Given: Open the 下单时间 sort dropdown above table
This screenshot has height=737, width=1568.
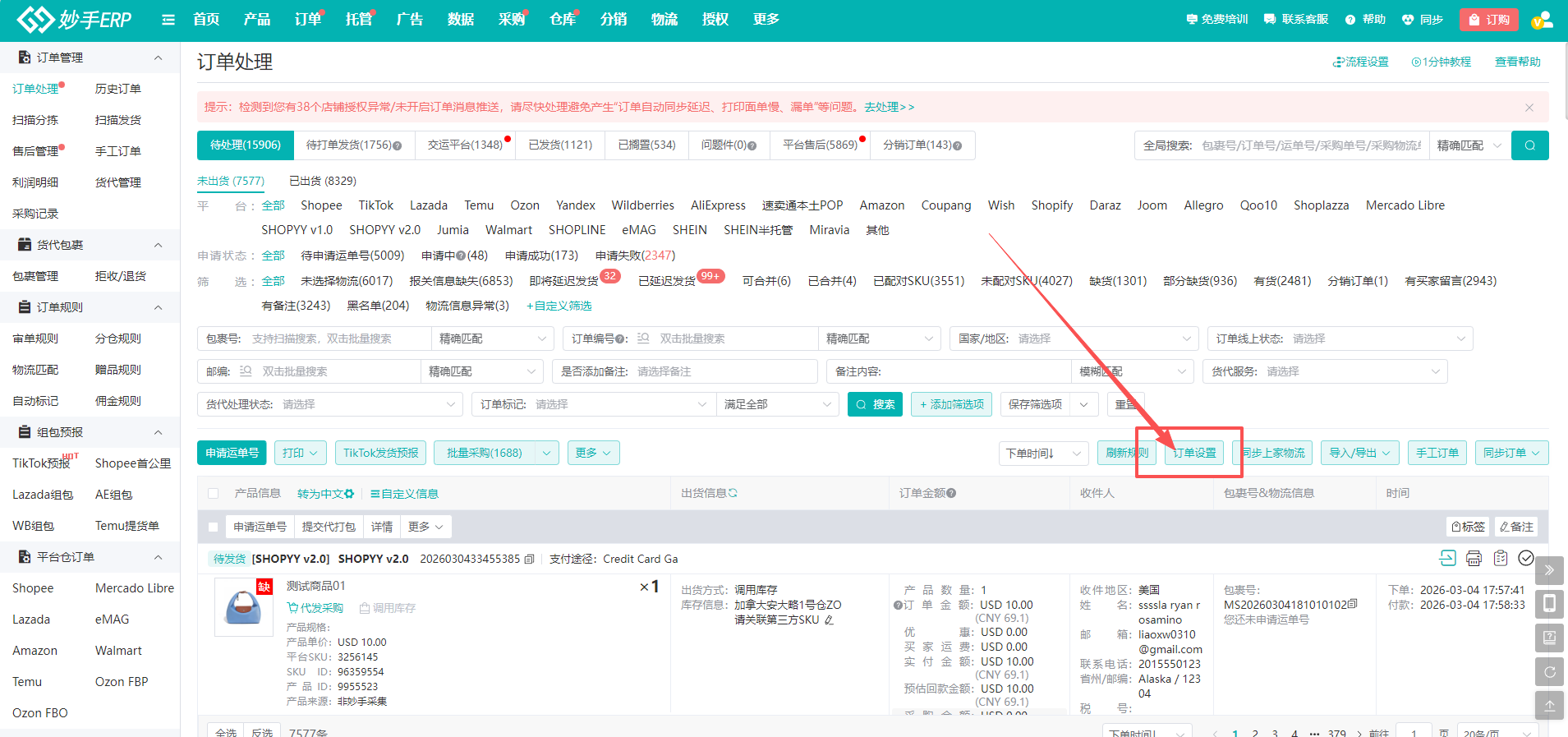Looking at the screenshot, I should coord(1044,453).
